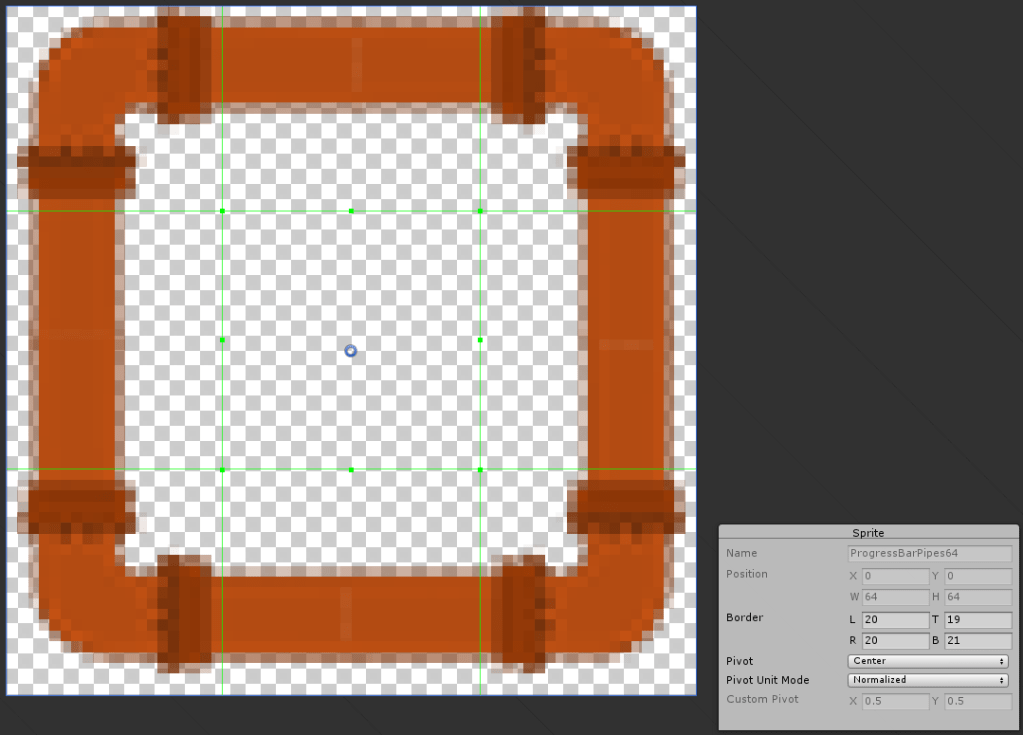Select the left border line middle handle
This screenshot has height=735, width=1023.
point(222,340)
